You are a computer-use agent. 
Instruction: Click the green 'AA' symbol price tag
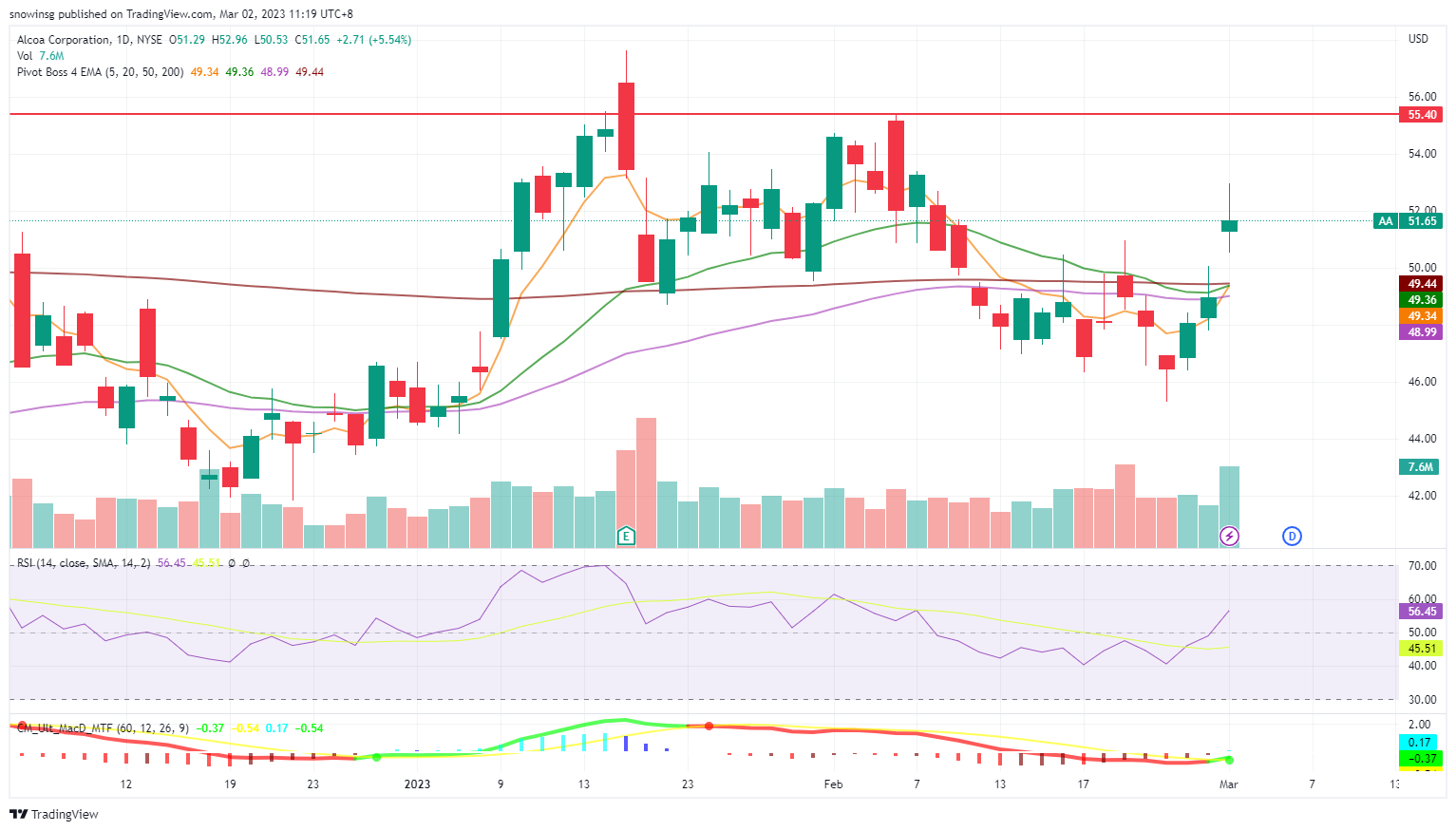(x=1386, y=221)
